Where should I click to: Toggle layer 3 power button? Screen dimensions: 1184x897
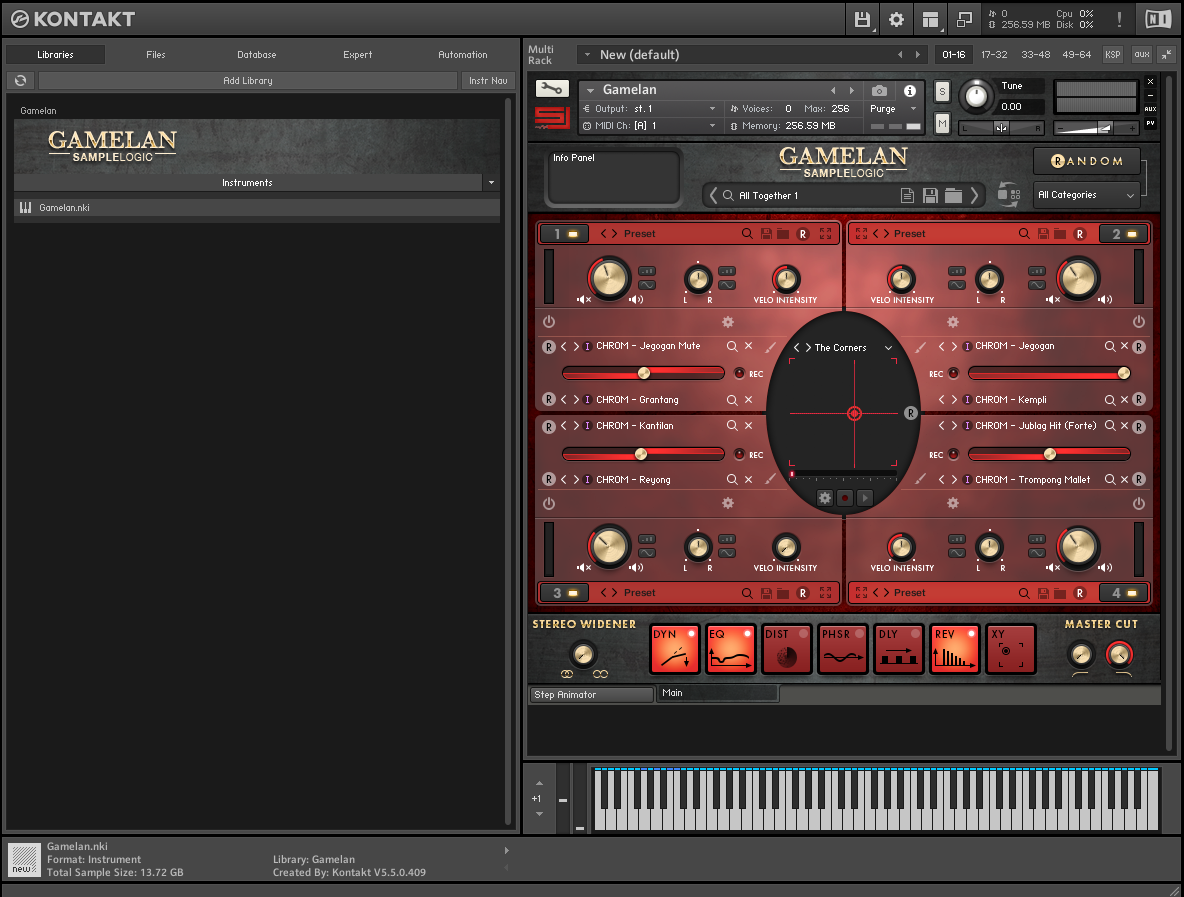pyautogui.click(x=549, y=503)
